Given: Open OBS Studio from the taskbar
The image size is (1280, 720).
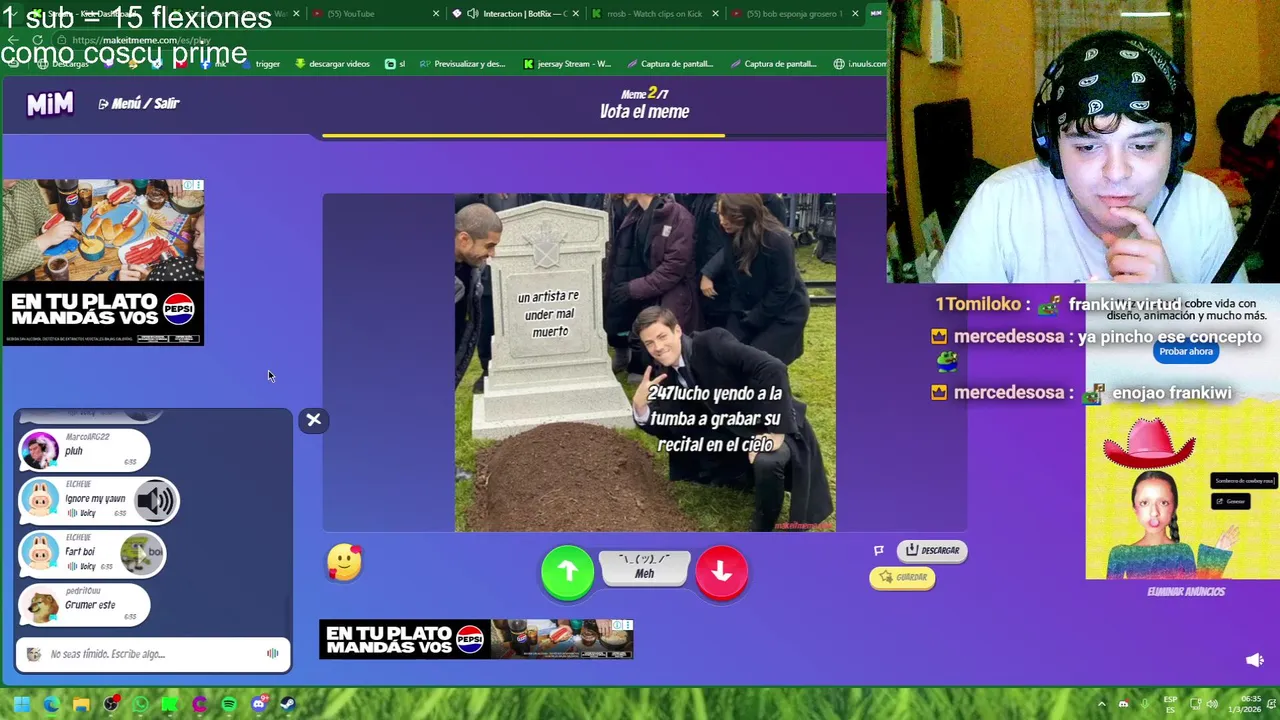Looking at the screenshot, I should (x=111, y=705).
